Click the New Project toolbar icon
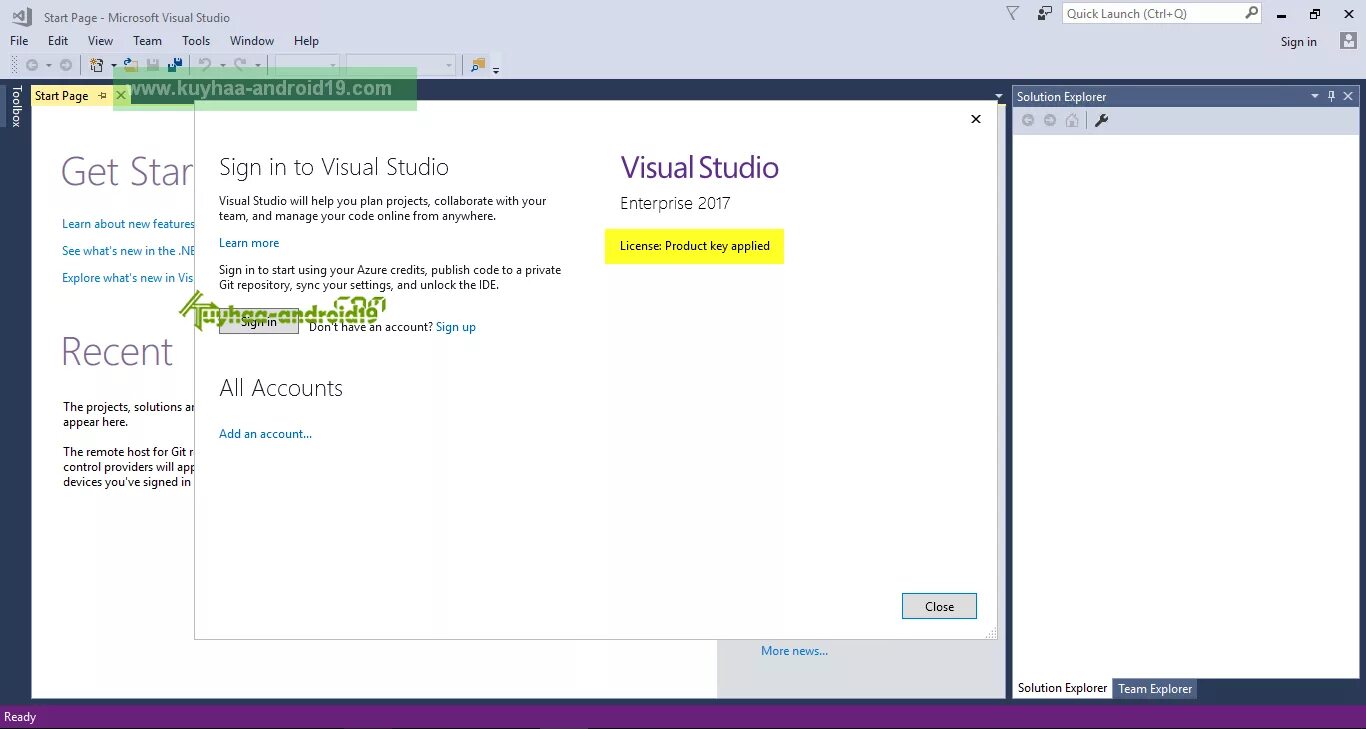 [97, 65]
